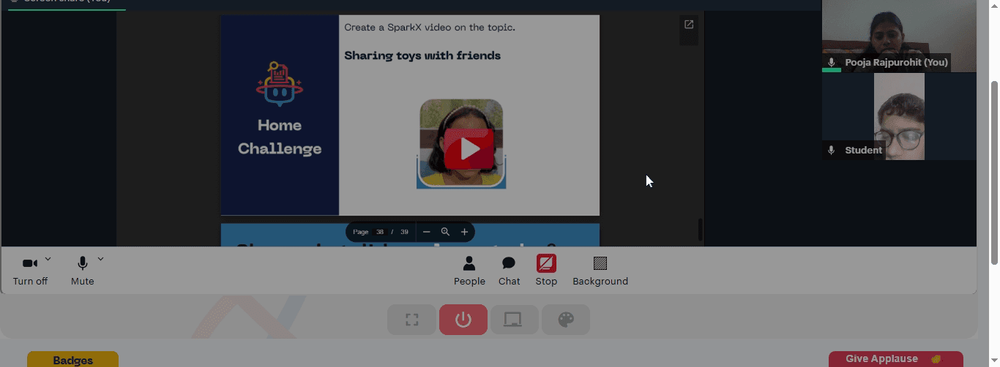Open the Badges button
This screenshot has width=1000, height=367.
pyautogui.click(x=73, y=359)
